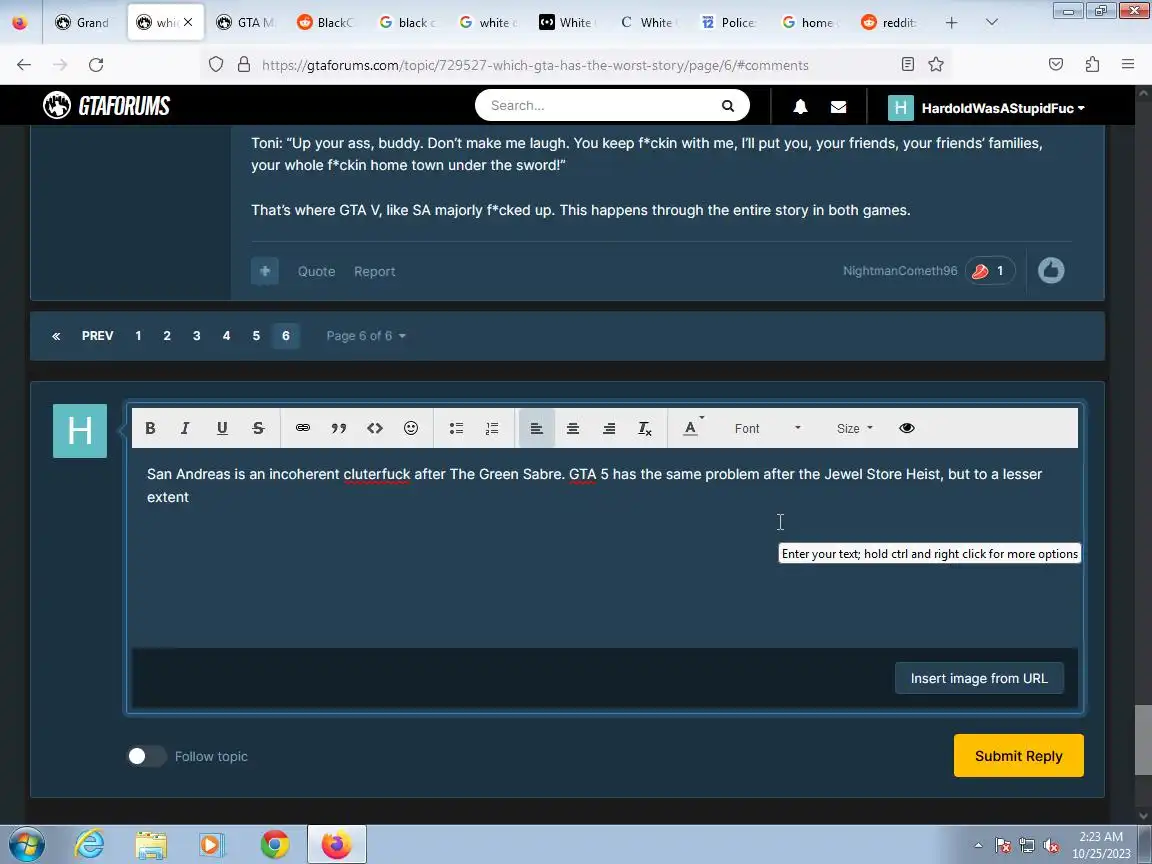Open the Windows Start menu

coord(26,845)
